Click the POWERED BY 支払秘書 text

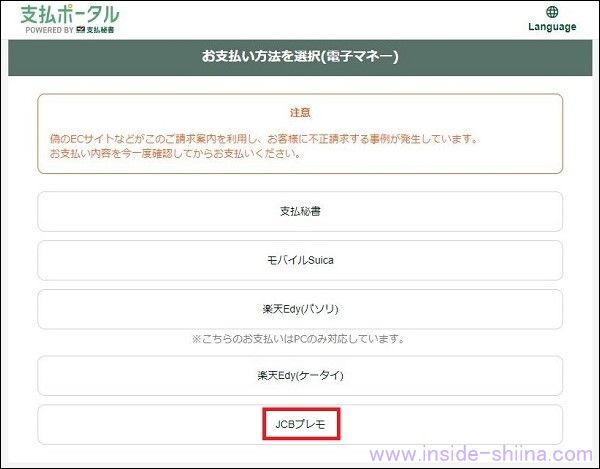point(70,30)
